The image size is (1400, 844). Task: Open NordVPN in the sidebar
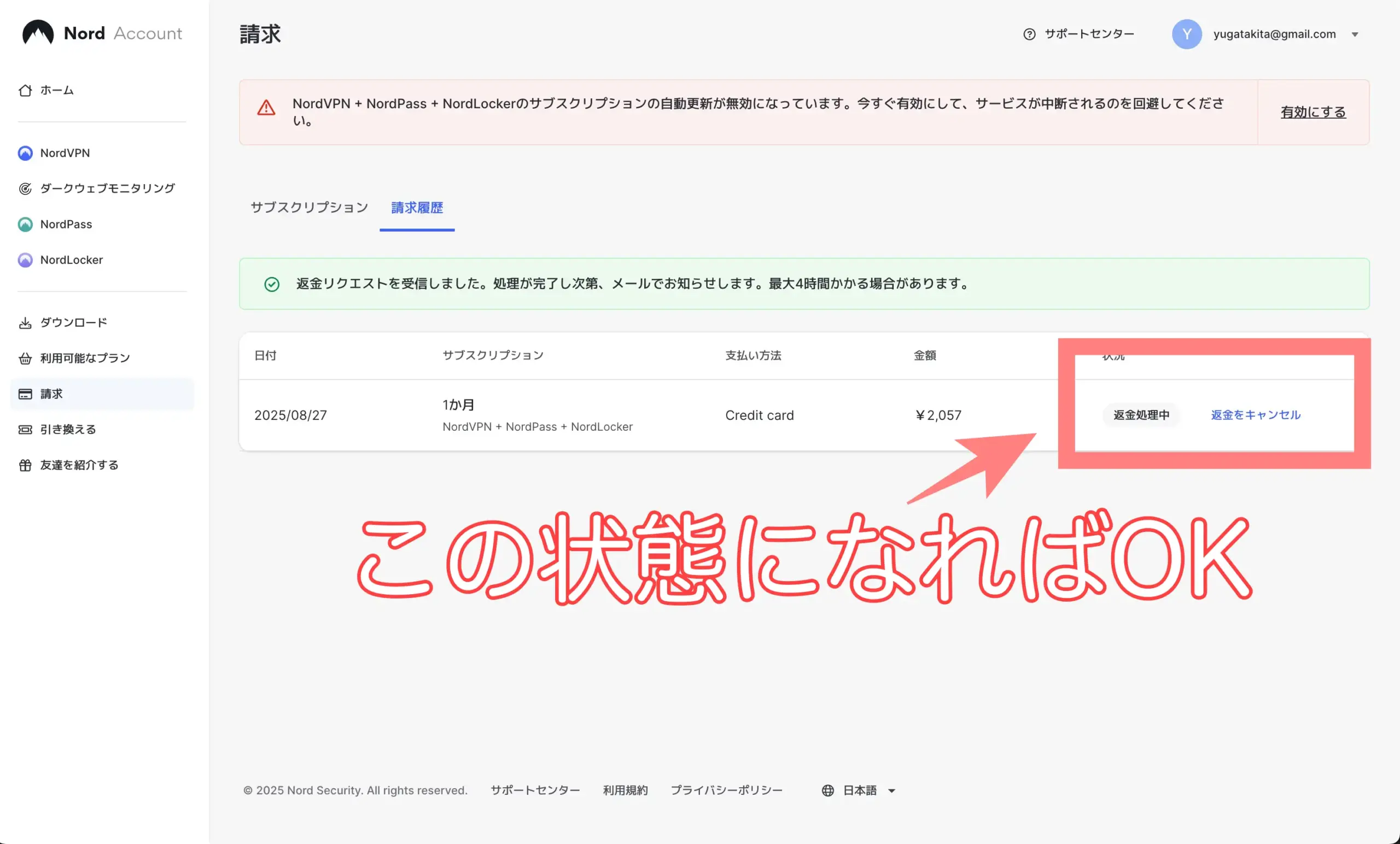point(65,154)
